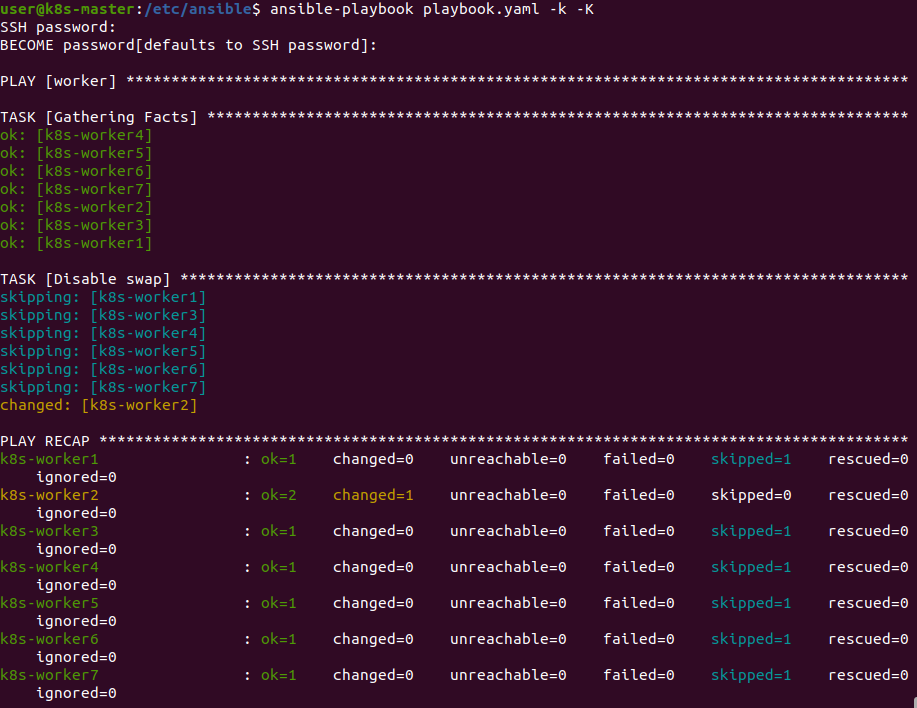Click 'skipped=0' in k8s-worker2 recap row
This screenshot has width=917, height=708.
(751, 495)
